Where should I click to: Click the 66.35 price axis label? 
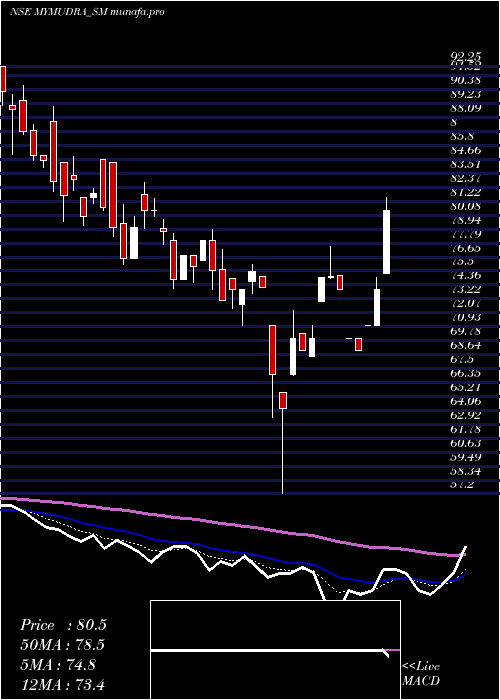(x=465, y=373)
